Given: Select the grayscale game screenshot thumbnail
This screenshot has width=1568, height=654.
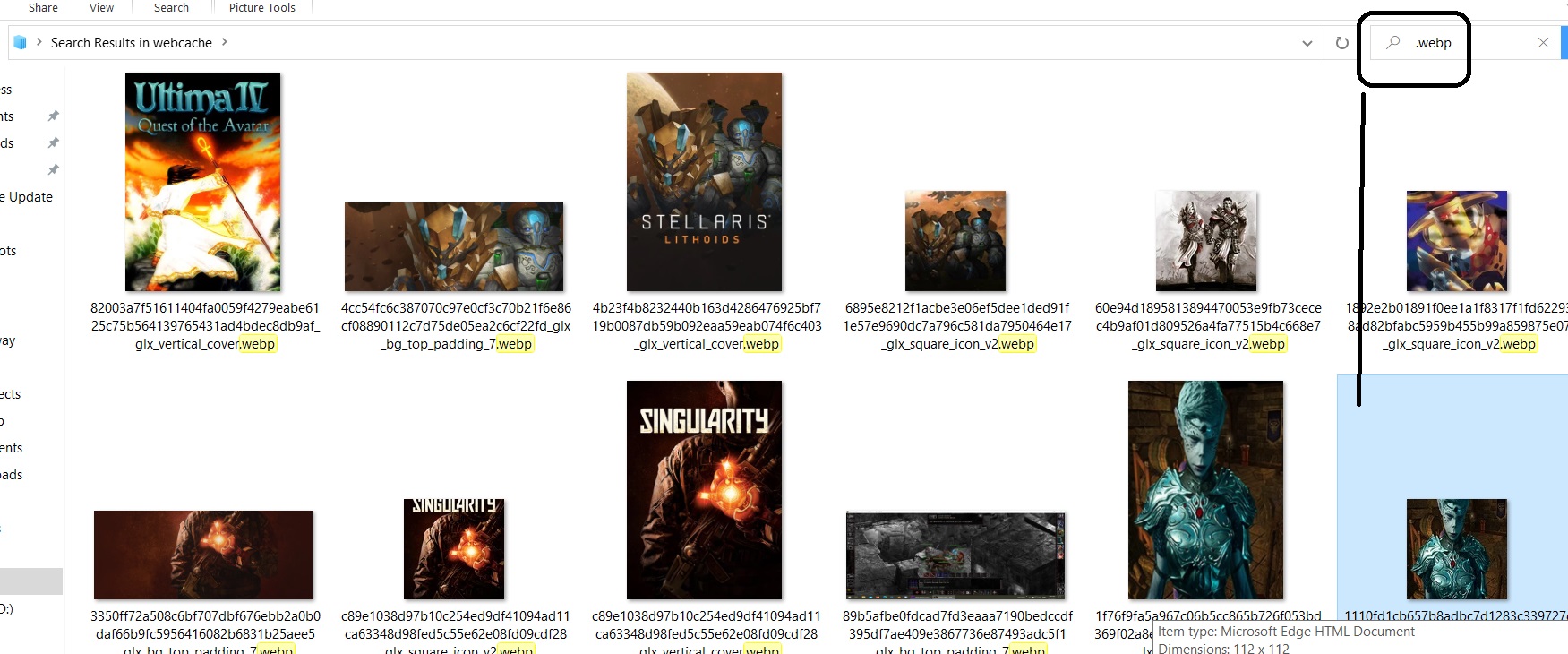Looking at the screenshot, I should tap(955, 555).
